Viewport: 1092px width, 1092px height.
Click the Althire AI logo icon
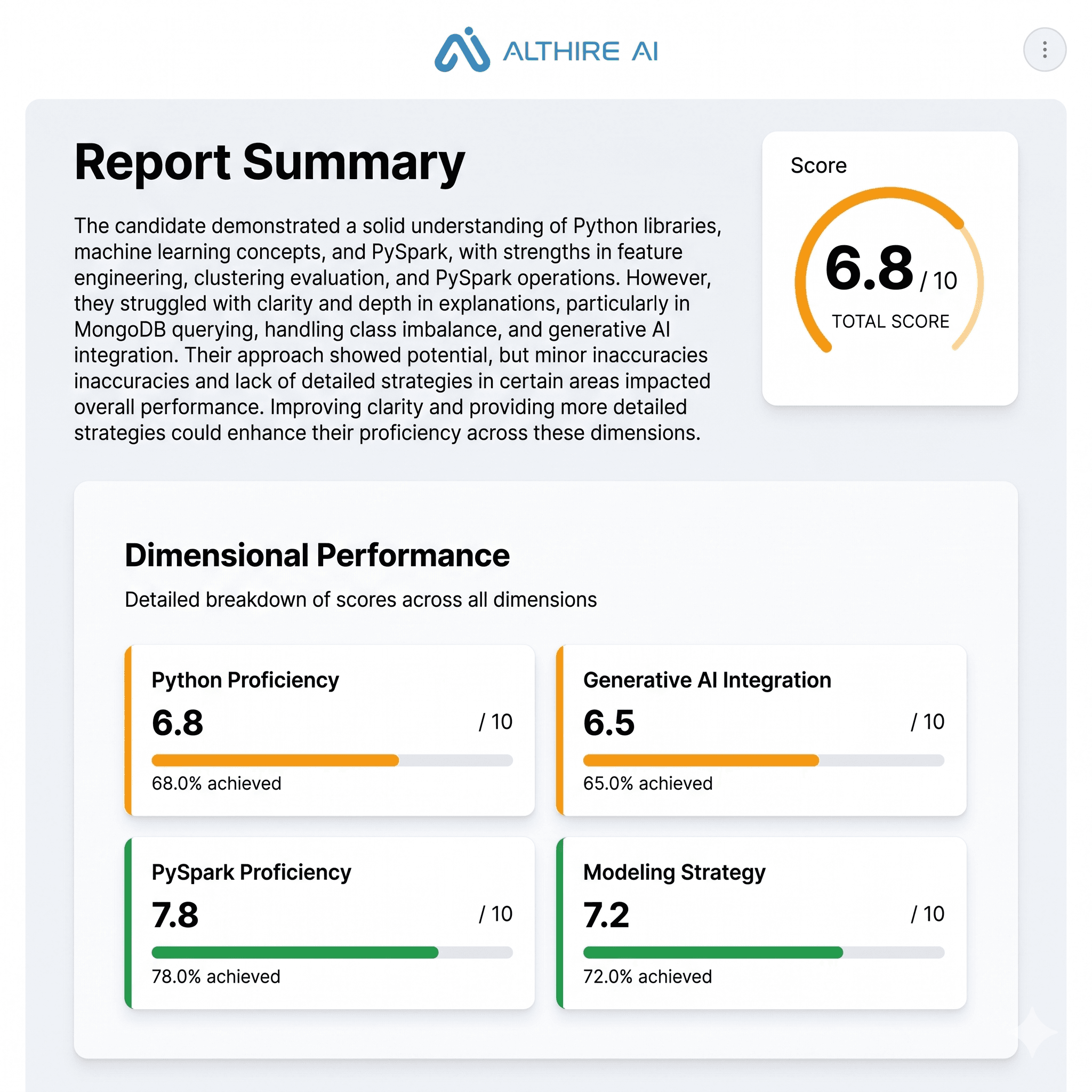(x=462, y=50)
